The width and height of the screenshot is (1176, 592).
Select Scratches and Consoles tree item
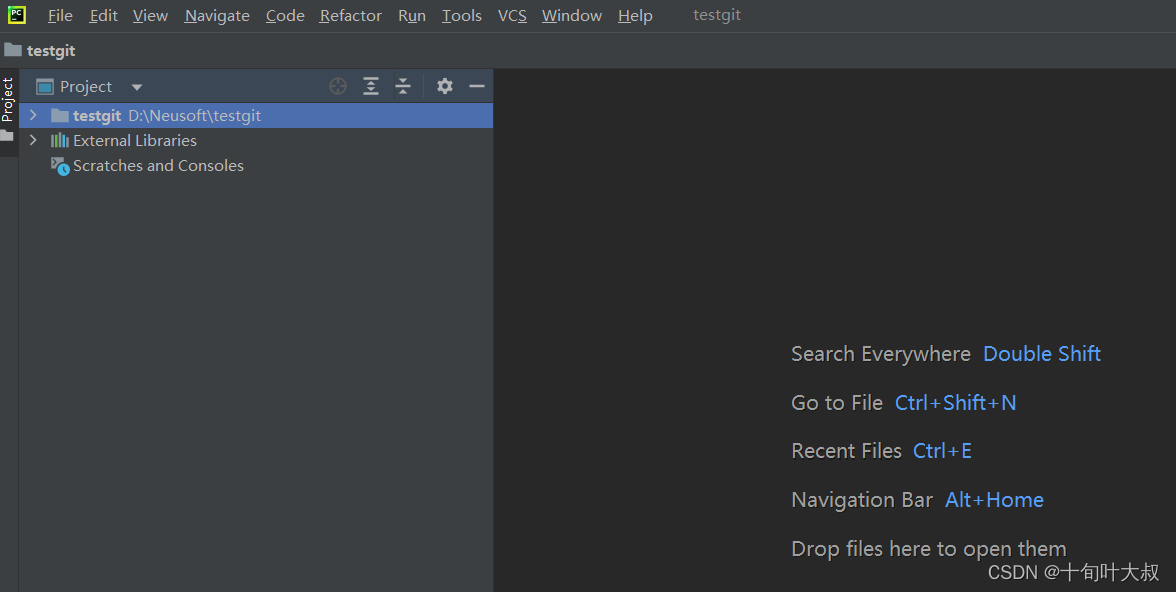click(158, 166)
